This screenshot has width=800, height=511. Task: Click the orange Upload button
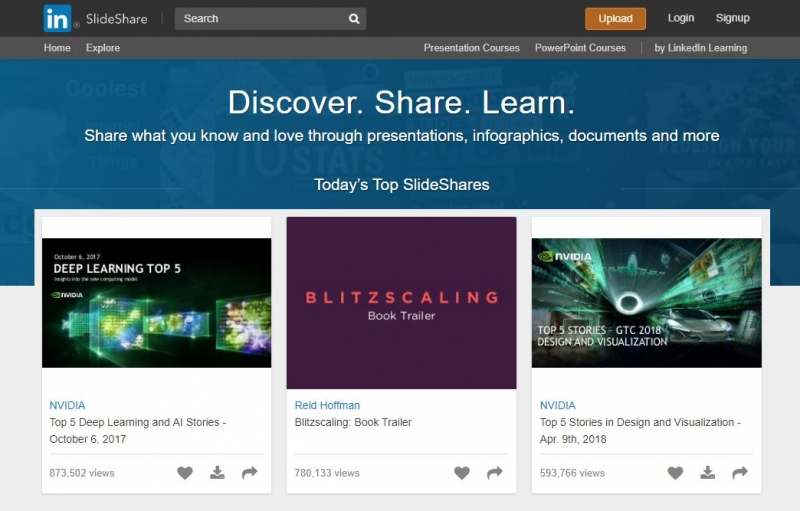click(615, 19)
